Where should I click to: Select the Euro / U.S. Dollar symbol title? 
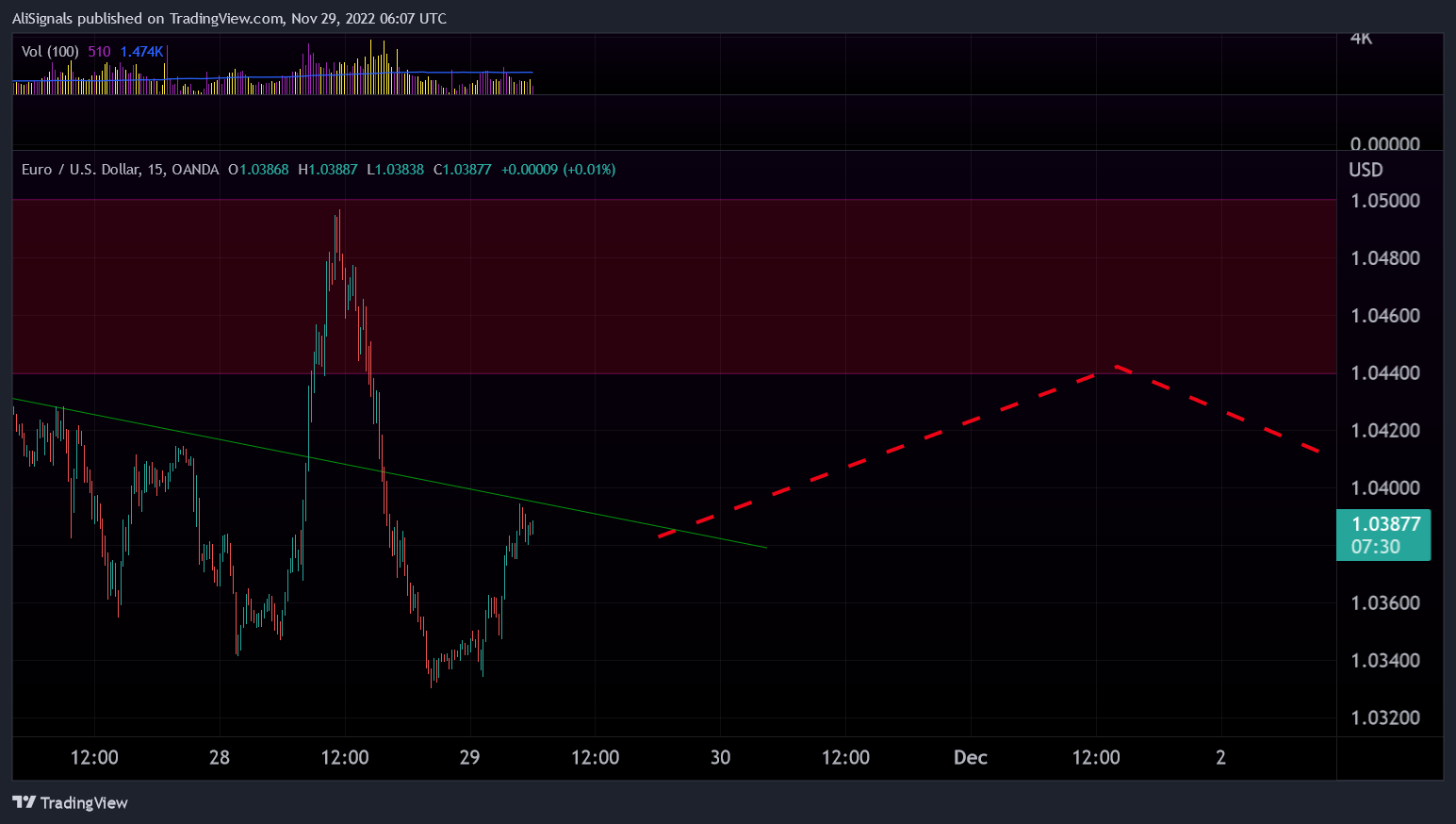(x=120, y=170)
